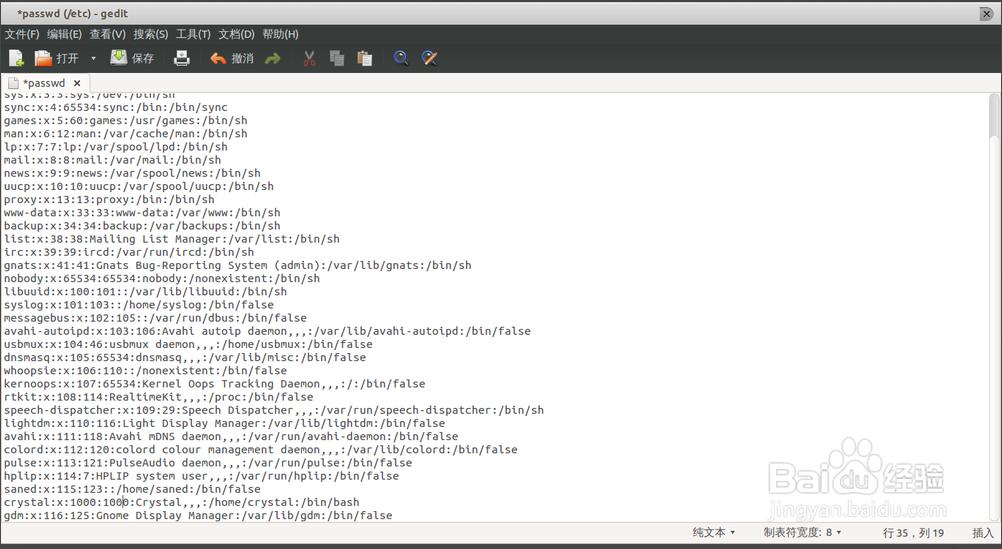Close the *passwd tab

[77, 83]
